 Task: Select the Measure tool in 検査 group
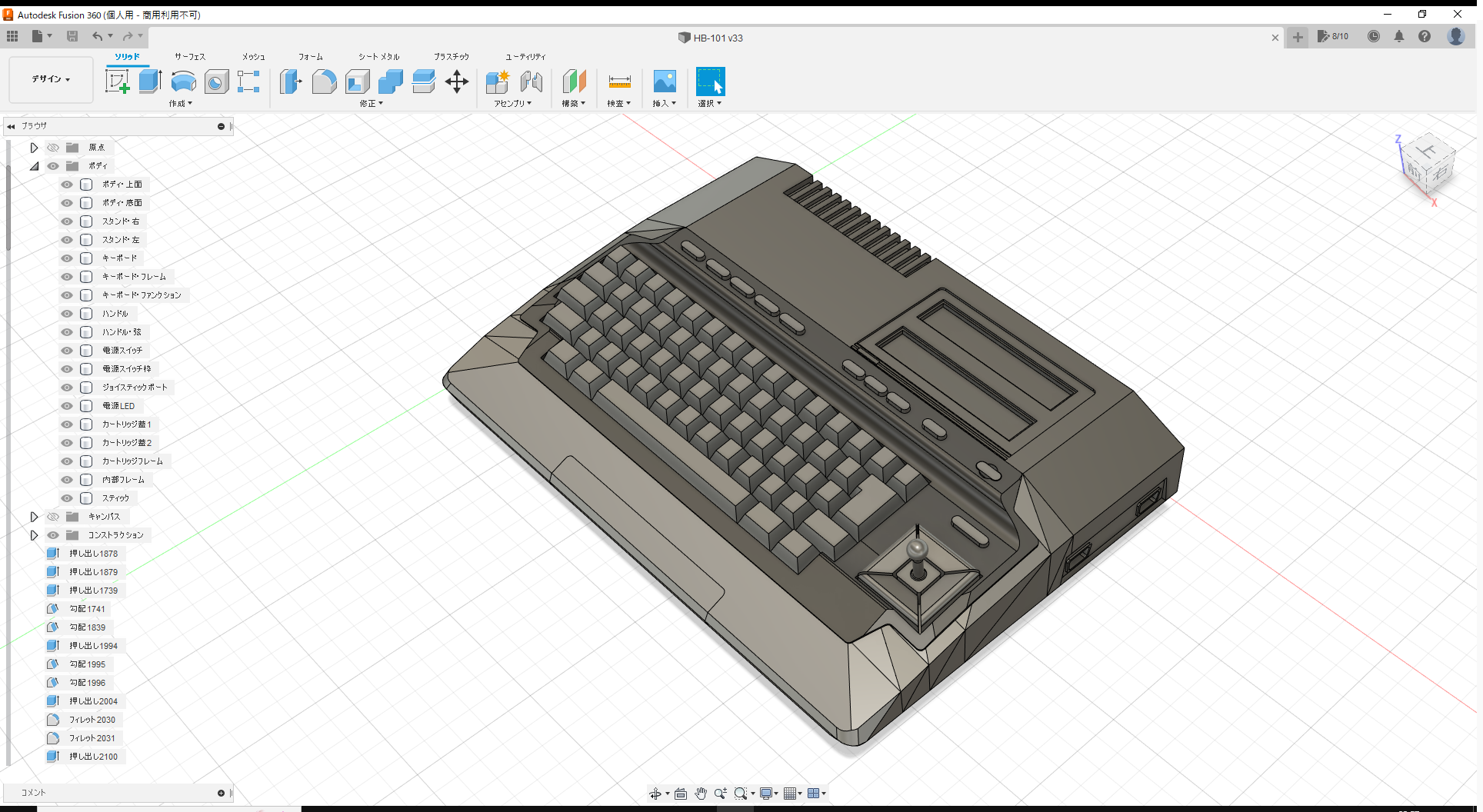click(x=619, y=82)
